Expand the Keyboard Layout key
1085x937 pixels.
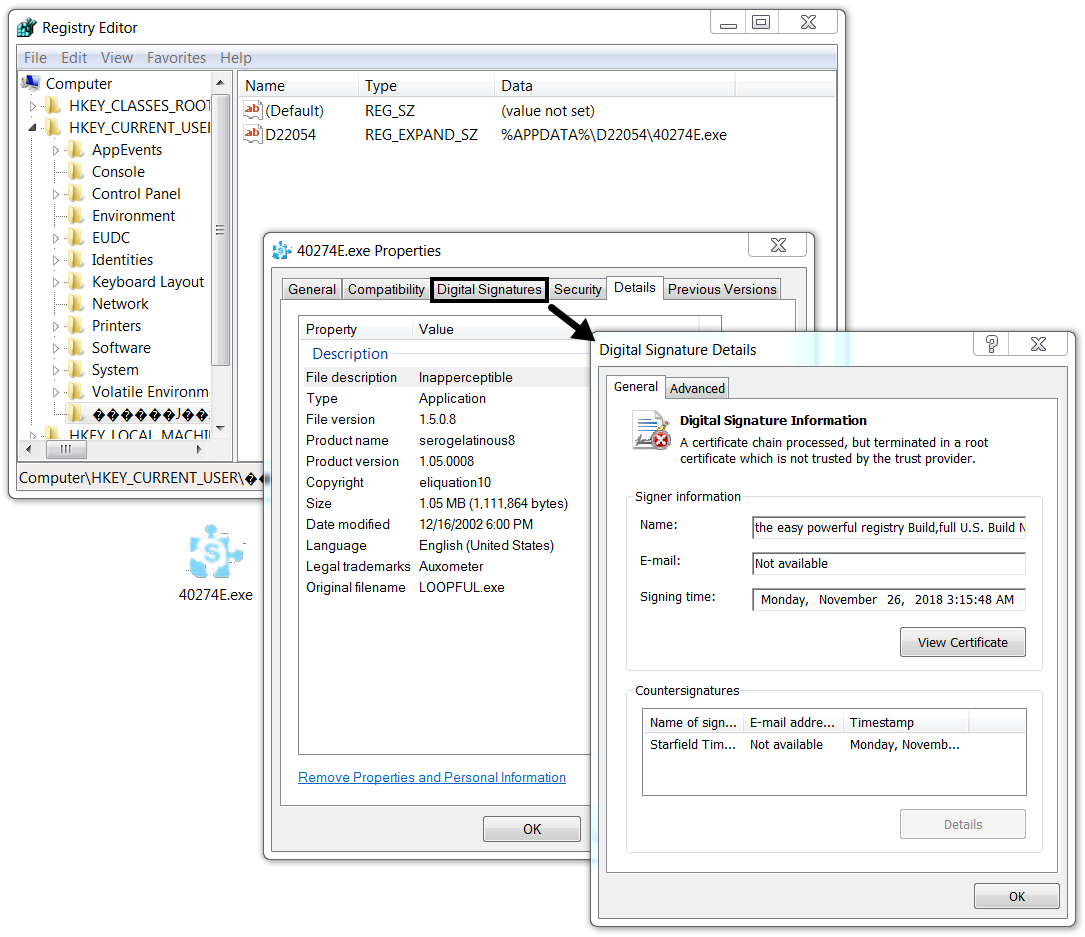(56, 282)
